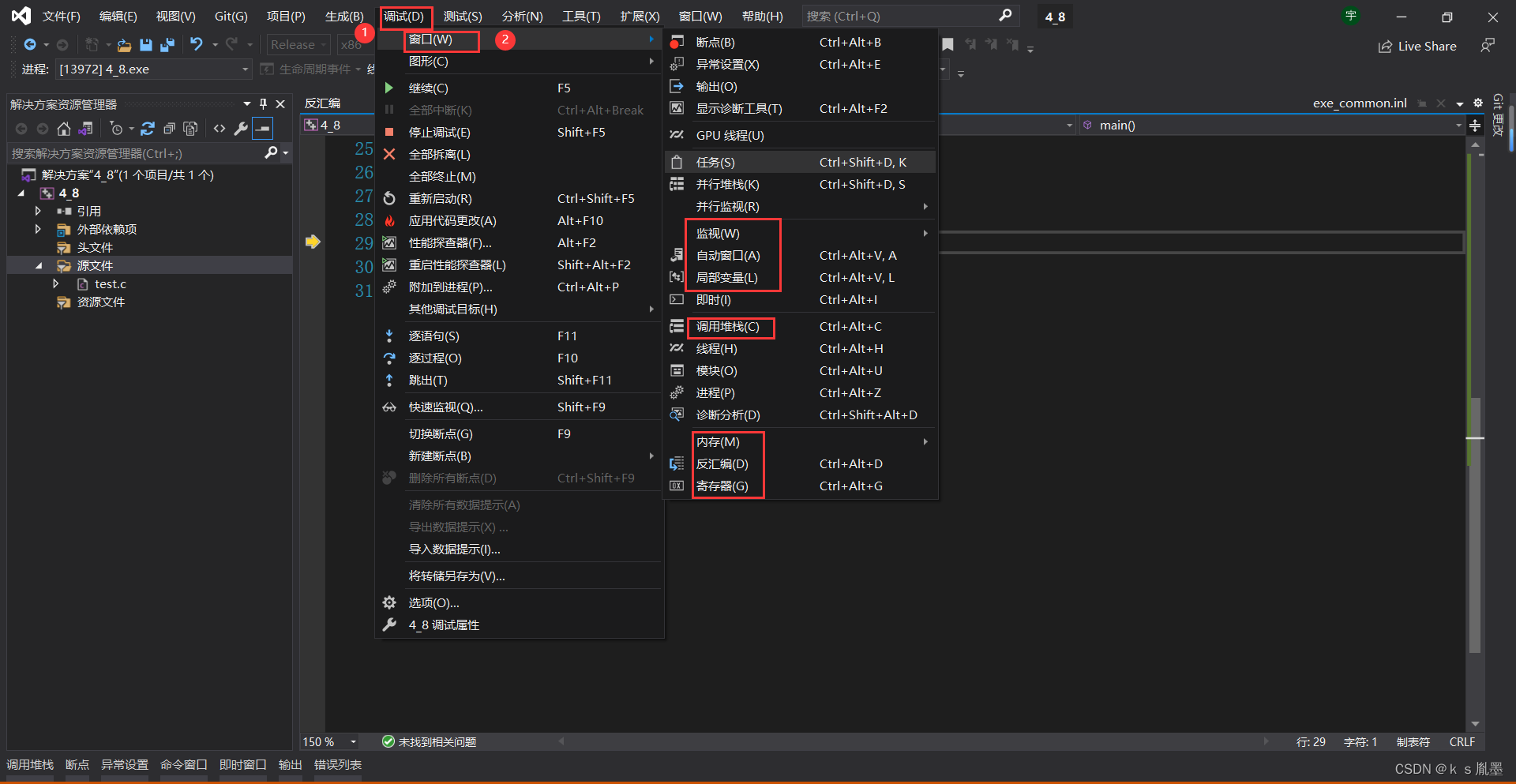Click the bookmark toggle icon in toolbar
1516x784 pixels.
tap(948, 45)
